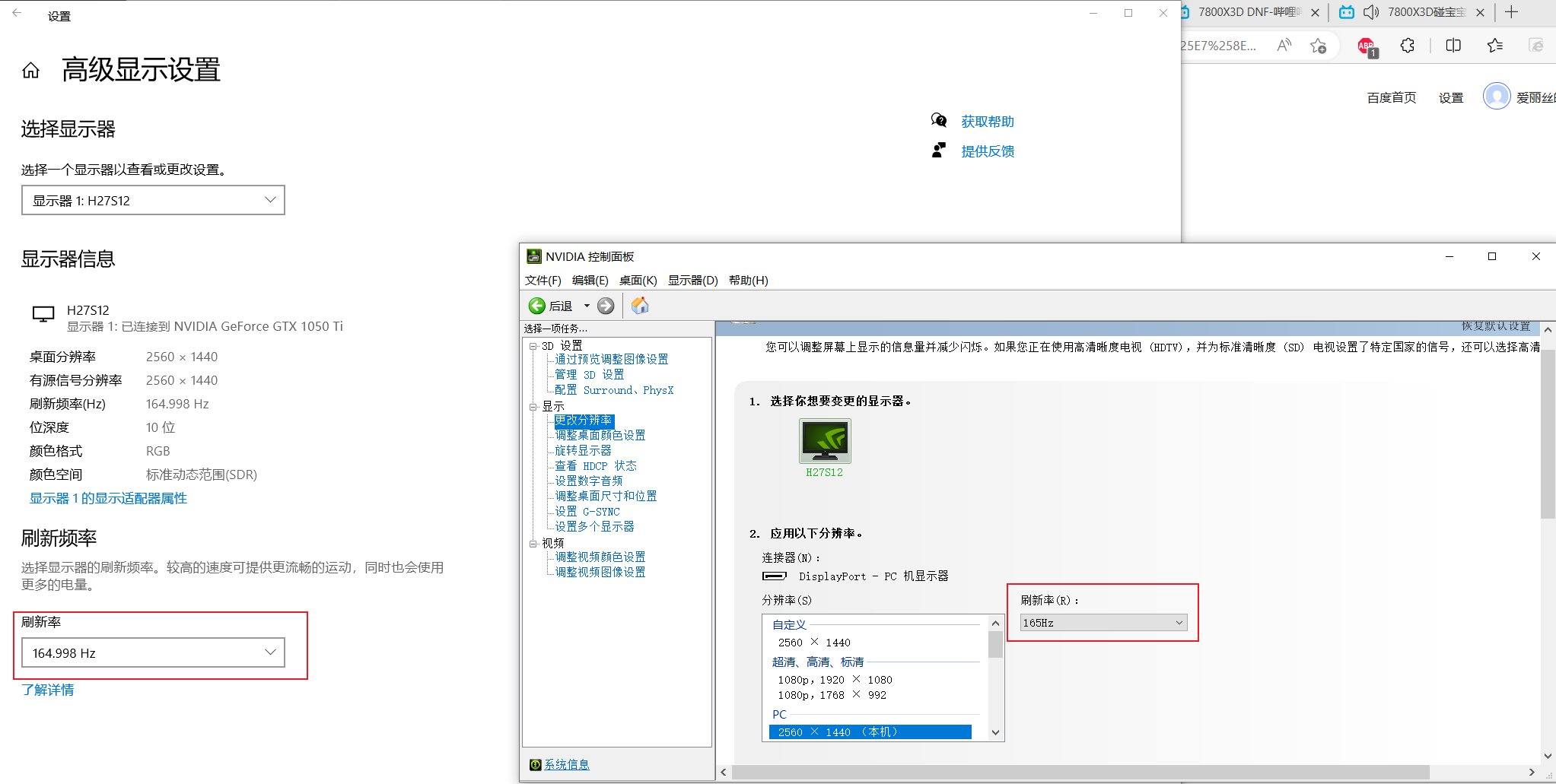Screen dimensions: 1556x784
Task: Click NVIDIA control panel green 后退 arrow
Action: [x=537, y=306]
